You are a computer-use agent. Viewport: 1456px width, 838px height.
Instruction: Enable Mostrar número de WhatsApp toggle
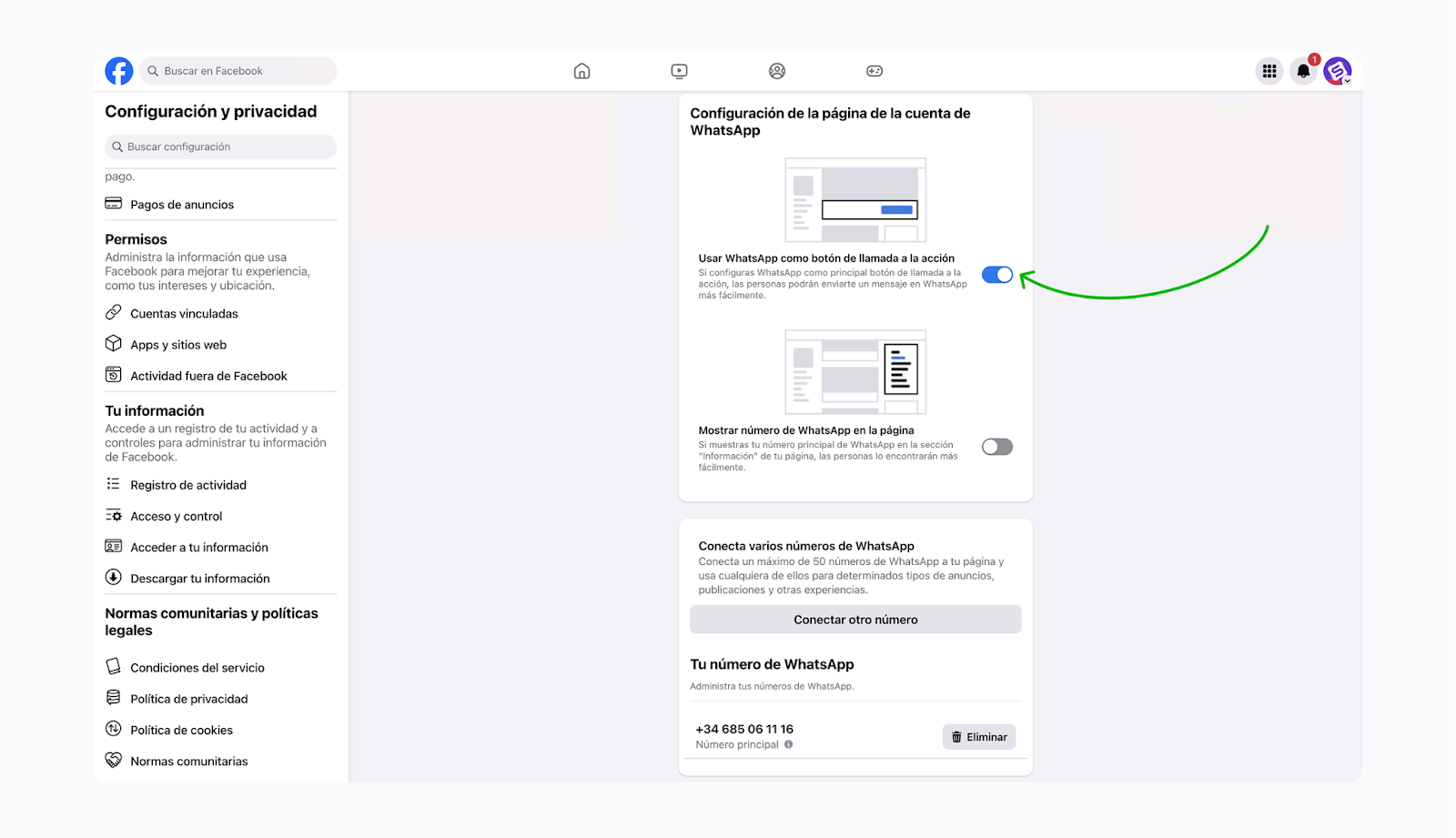(997, 447)
